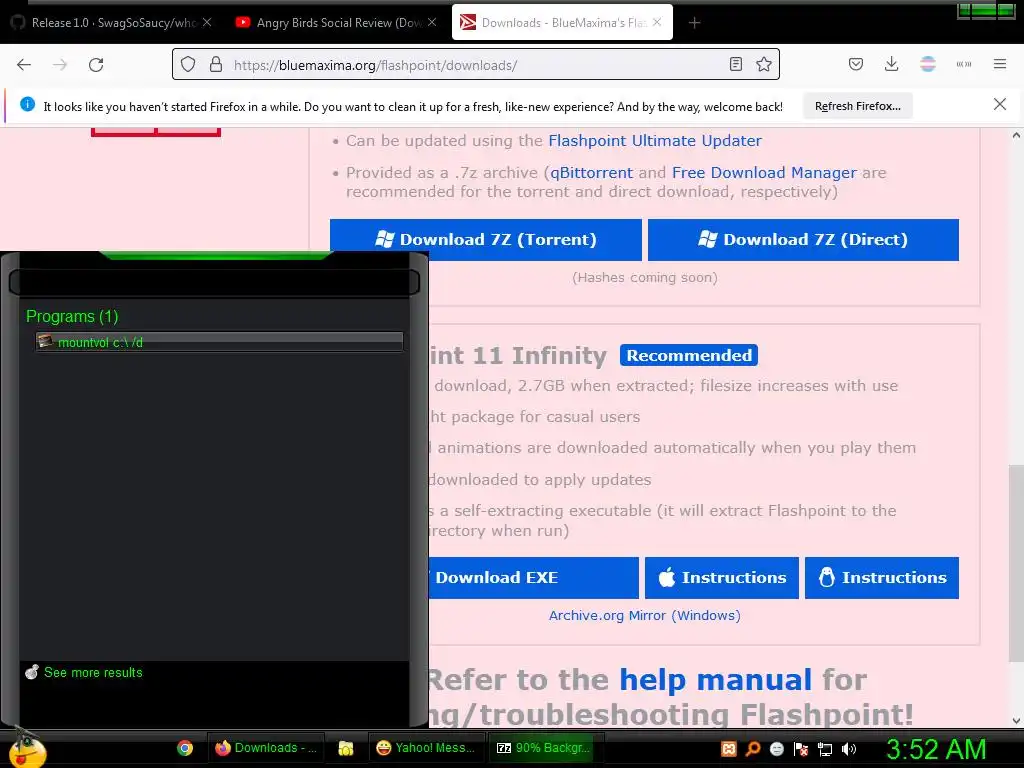The height and width of the screenshot is (768, 1024).
Task: Open the Firefox hamburger menu
Action: click(1000, 64)
